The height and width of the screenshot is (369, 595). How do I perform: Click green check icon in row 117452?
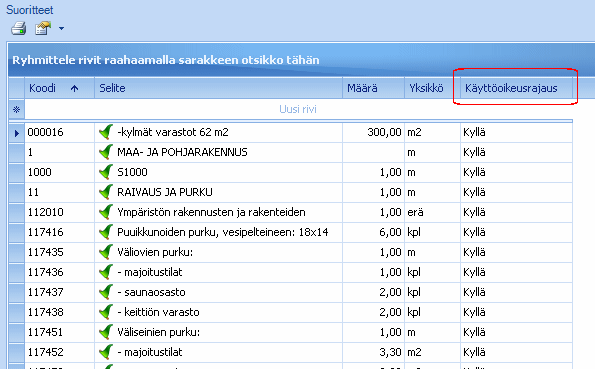point(106,352)
